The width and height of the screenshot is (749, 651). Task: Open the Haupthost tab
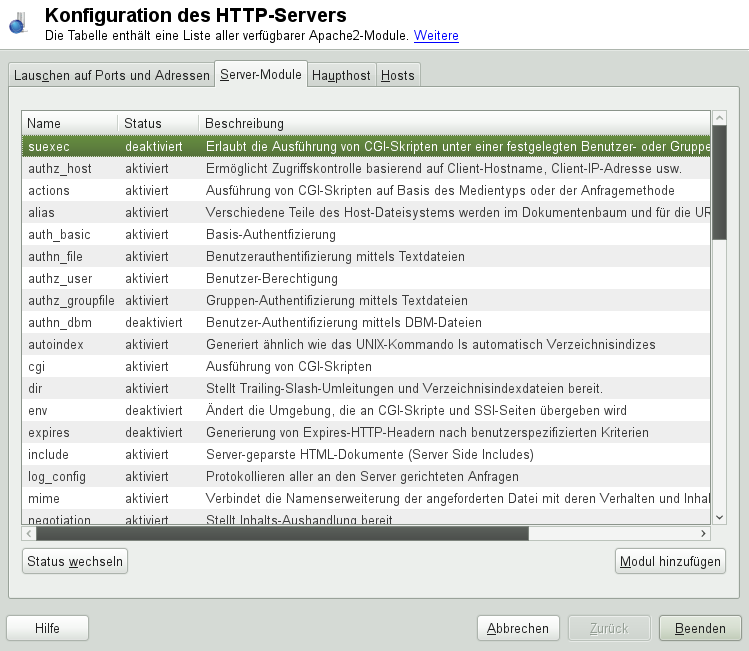(x=341, y=75)
